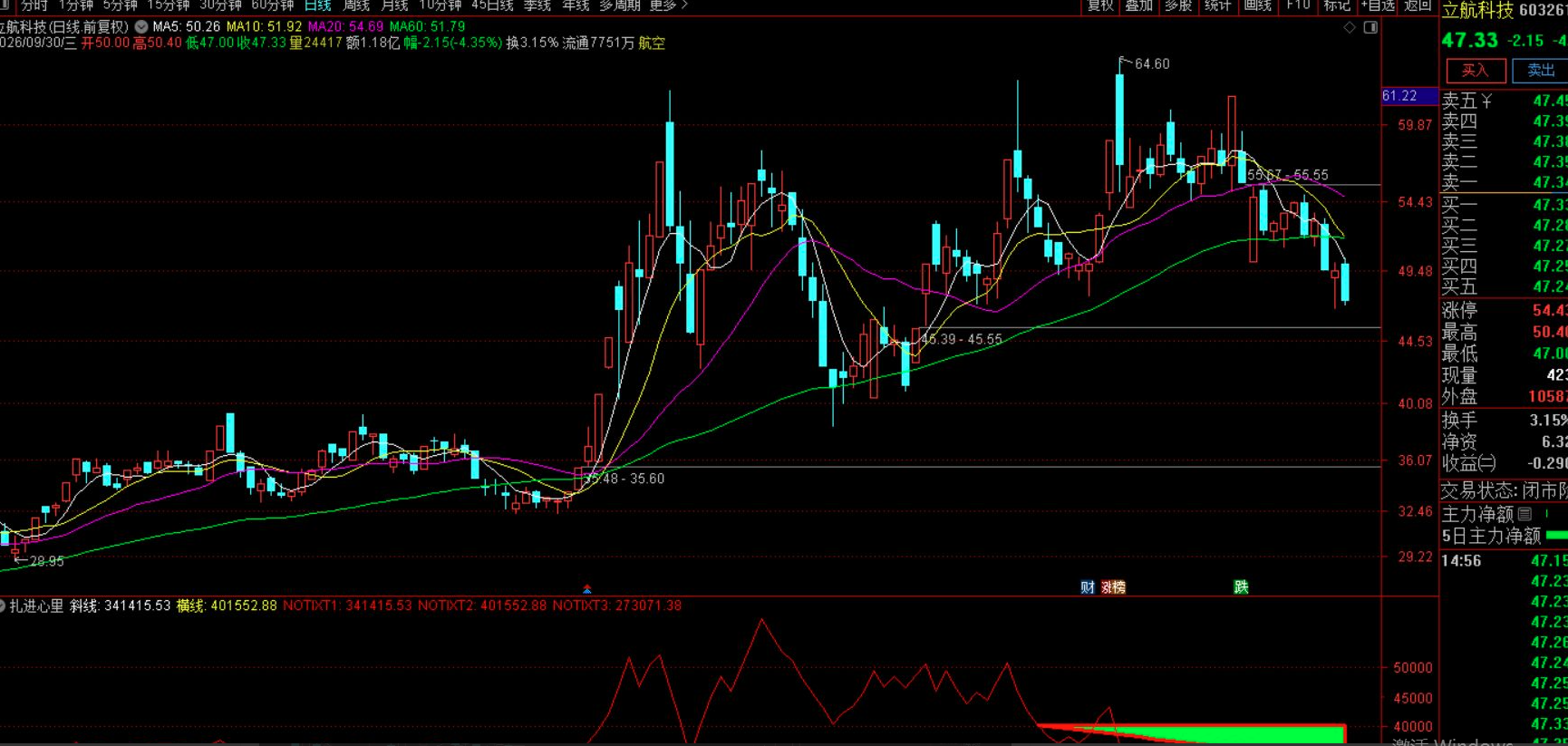Click the ¥ icon next to 卖五
This screenshot has height=746, width=1568.
point(1486,101)
